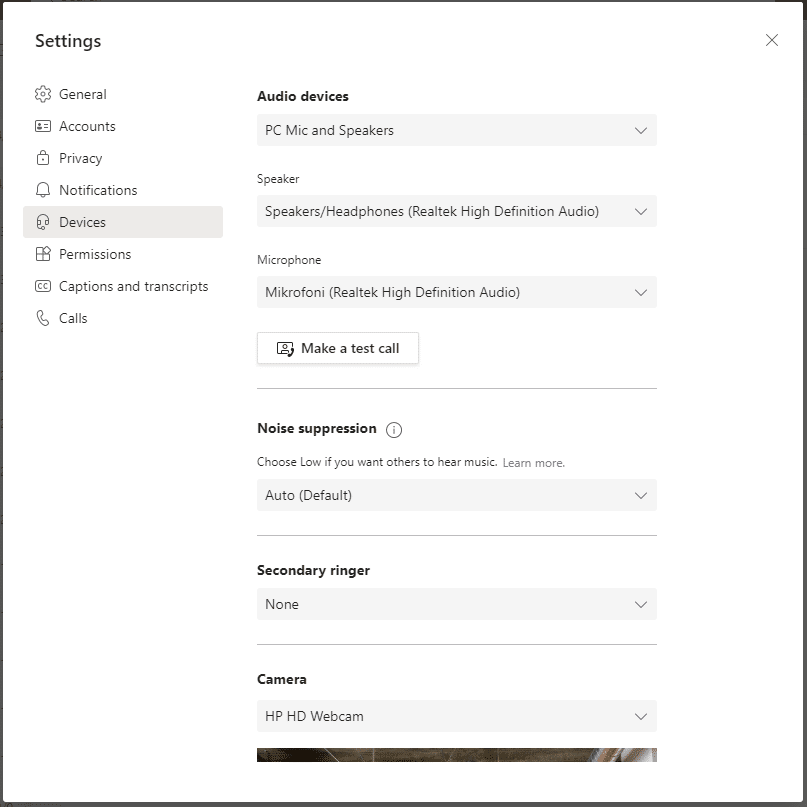Click the Noise suppression info icon
Screen dimensions: 807x807
394,429
